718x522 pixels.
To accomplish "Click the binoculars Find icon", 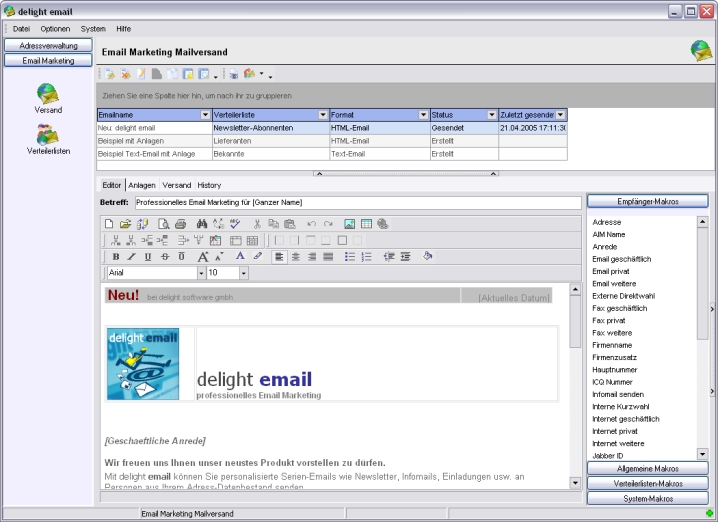I will pos(201,224).
